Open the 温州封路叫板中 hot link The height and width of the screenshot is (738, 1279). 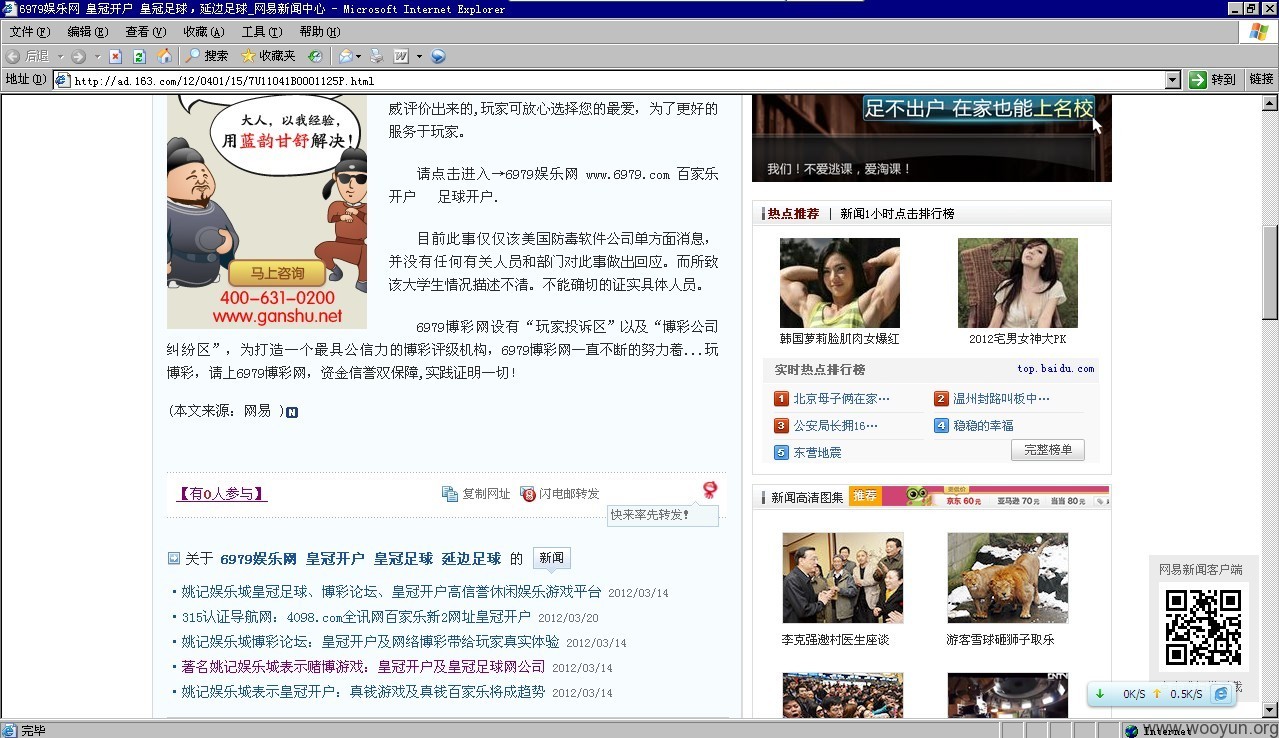pos(1001,399)
